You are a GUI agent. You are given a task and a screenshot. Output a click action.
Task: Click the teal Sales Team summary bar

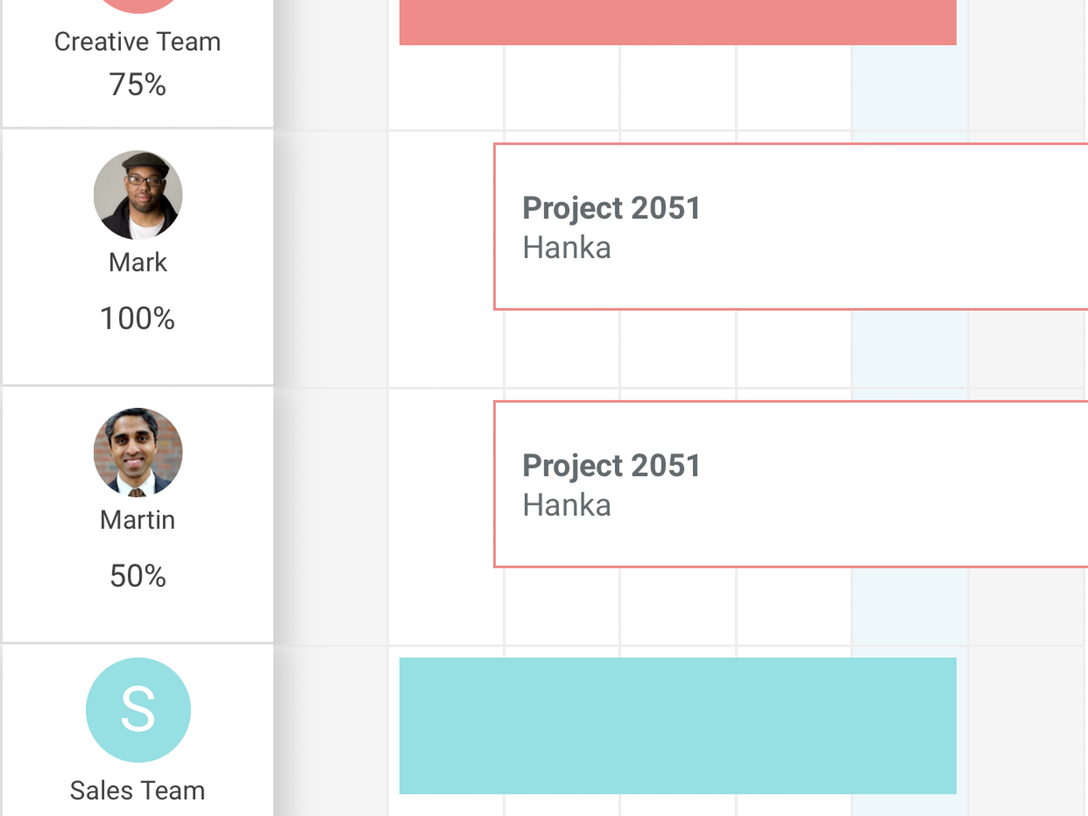677,725
